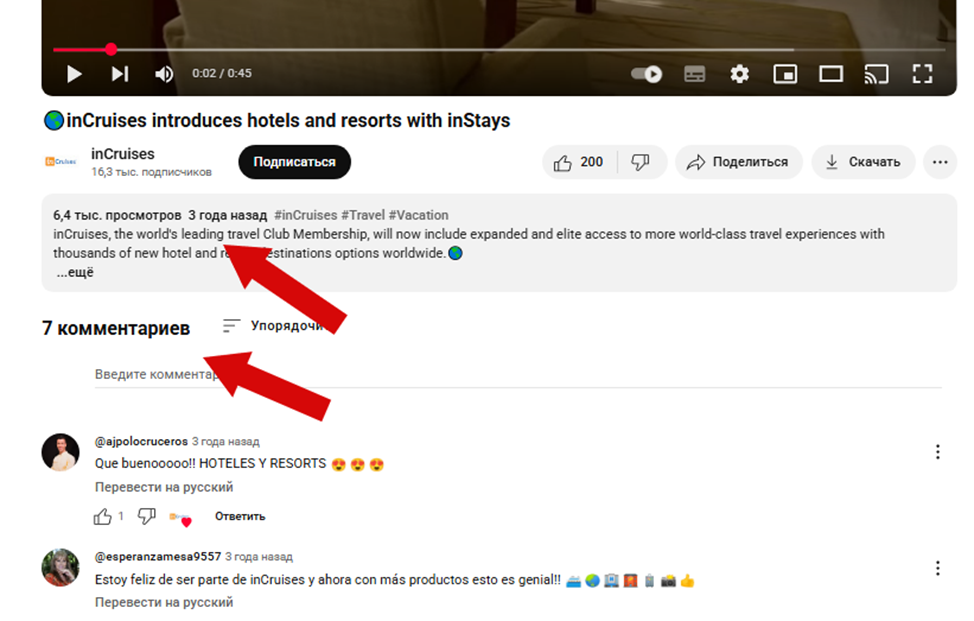The width and height of the screenshot is (974, 621).
Task: Like the ajpolocruceros comment
Action: click(x=102, y=517)
